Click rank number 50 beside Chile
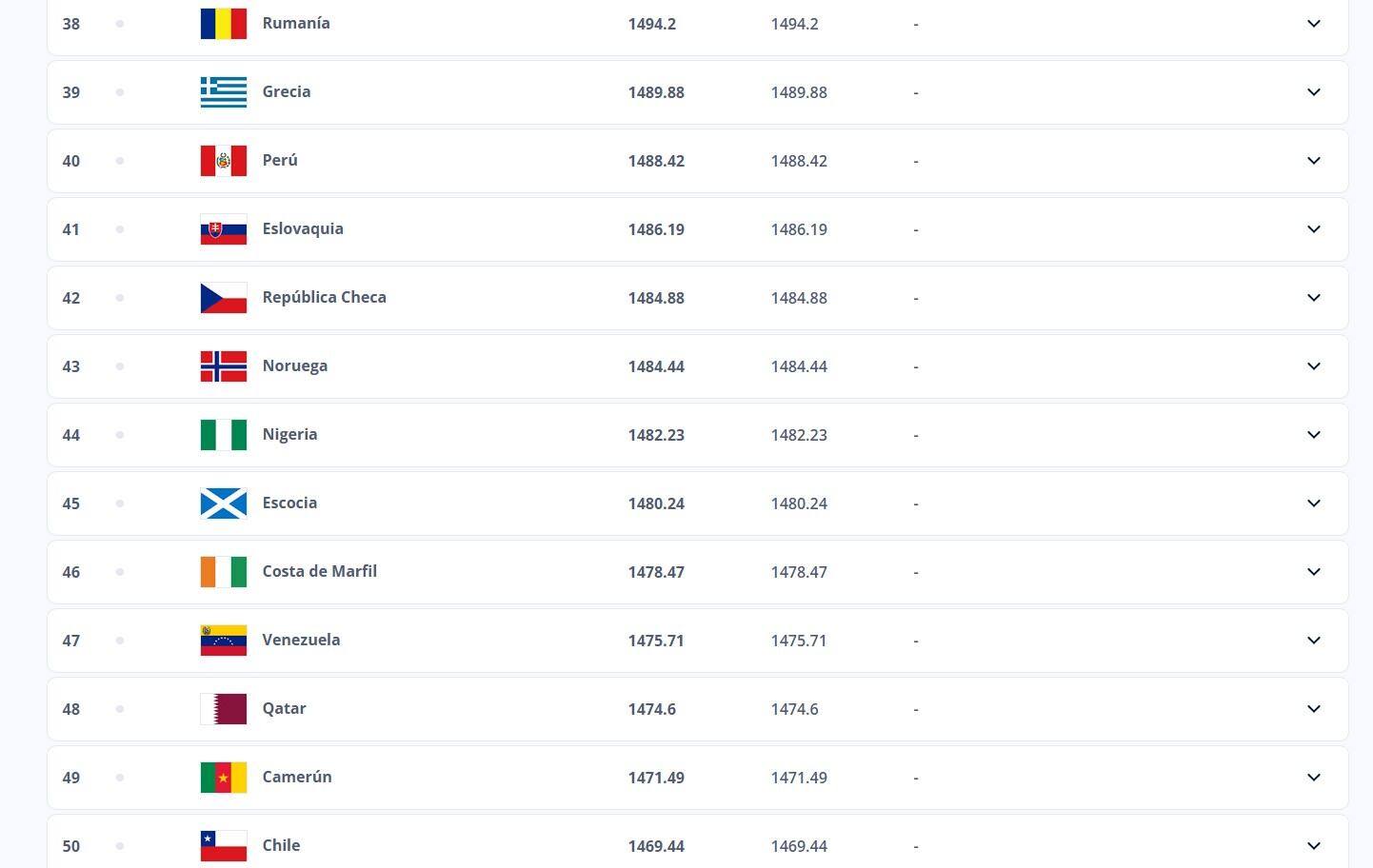 click(70, 845)
